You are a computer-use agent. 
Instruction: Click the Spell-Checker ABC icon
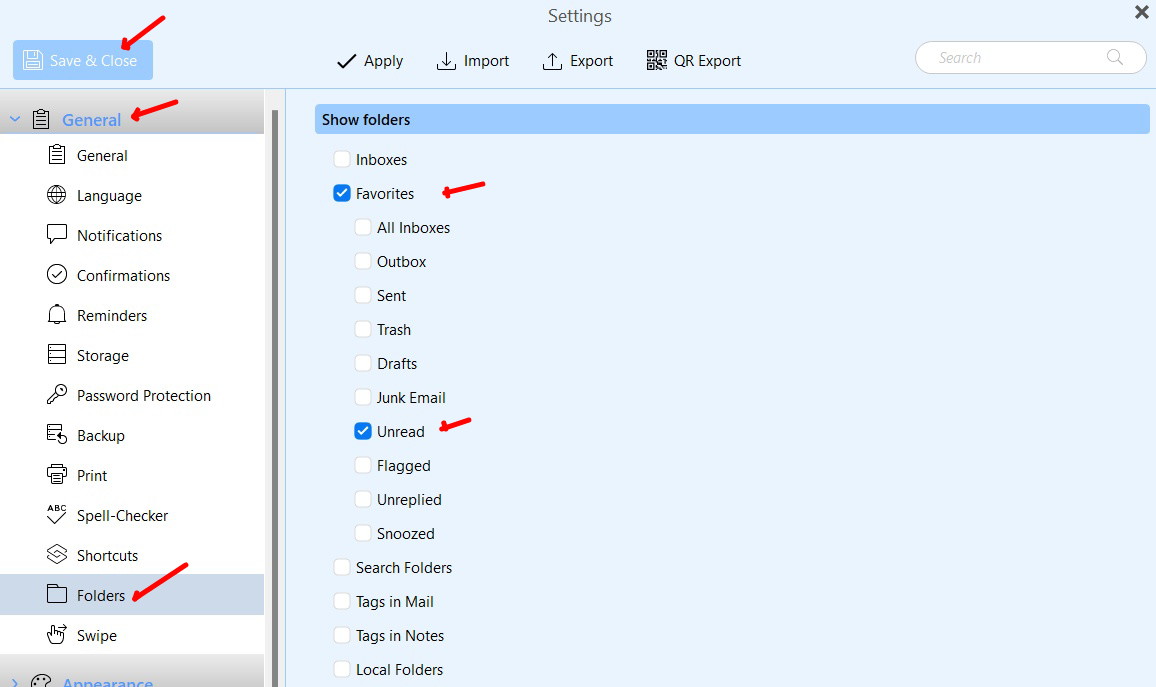point(57,514)
